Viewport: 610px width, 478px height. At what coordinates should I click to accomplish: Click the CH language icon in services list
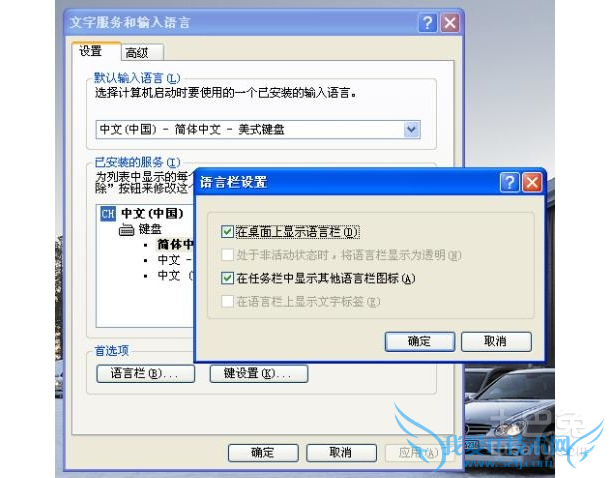click(108, 214)
